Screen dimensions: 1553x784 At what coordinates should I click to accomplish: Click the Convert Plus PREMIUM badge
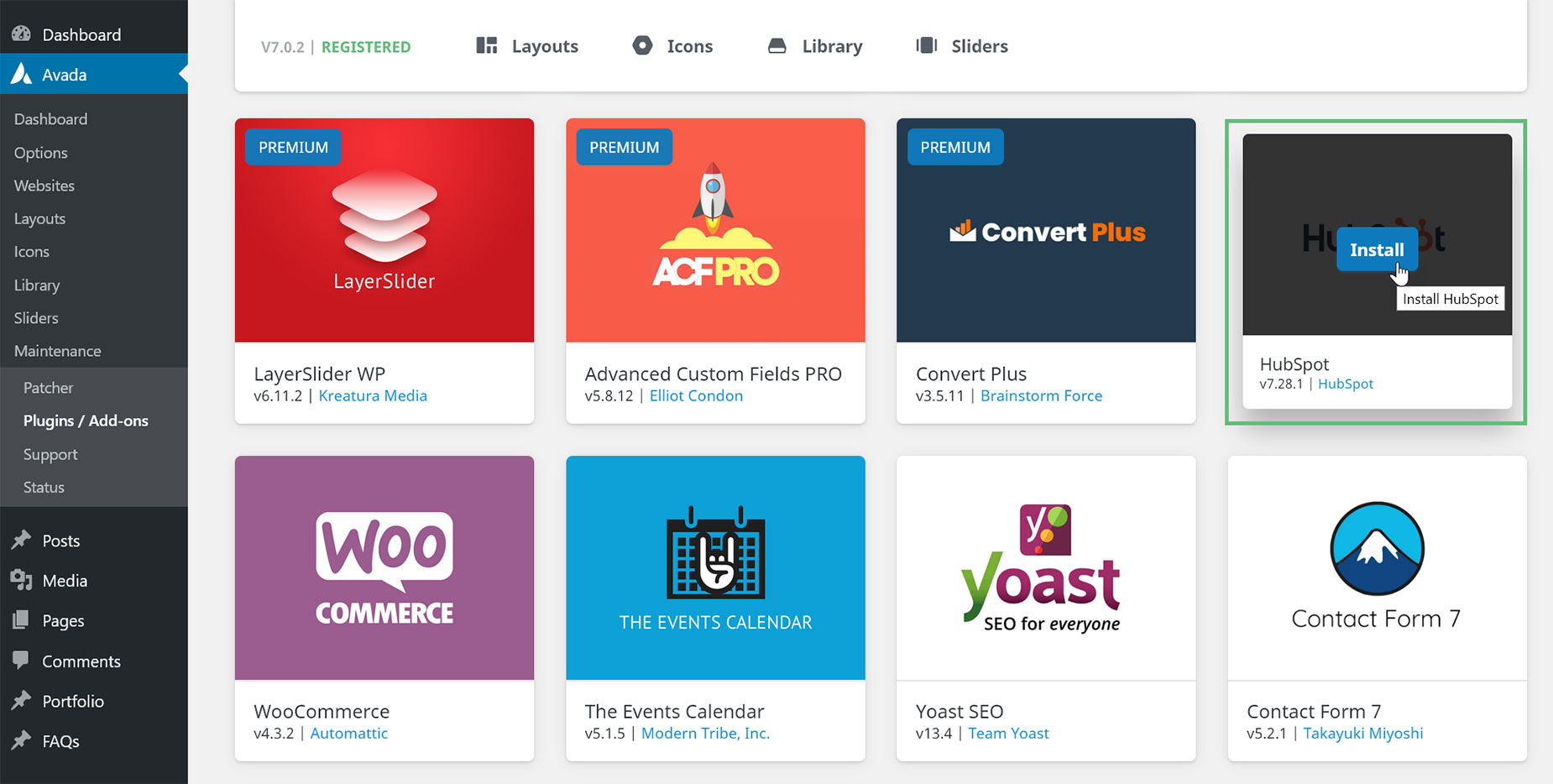[x=955, y=147]
